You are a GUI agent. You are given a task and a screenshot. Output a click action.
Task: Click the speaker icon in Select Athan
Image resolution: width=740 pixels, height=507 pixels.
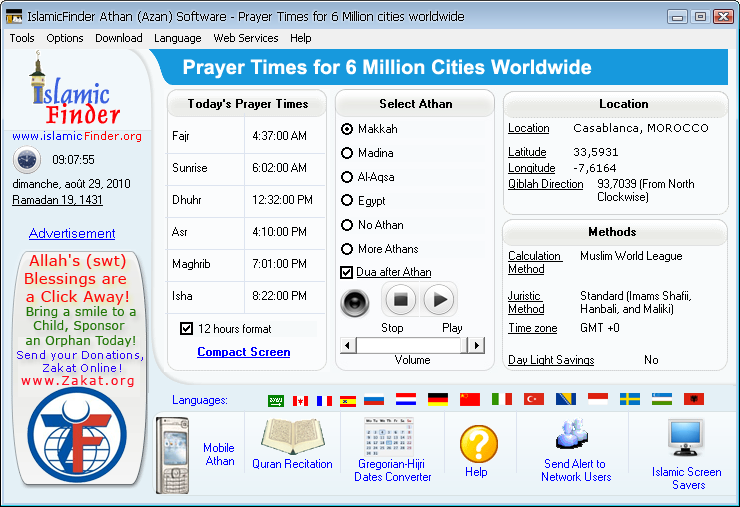tap(355, 302)
